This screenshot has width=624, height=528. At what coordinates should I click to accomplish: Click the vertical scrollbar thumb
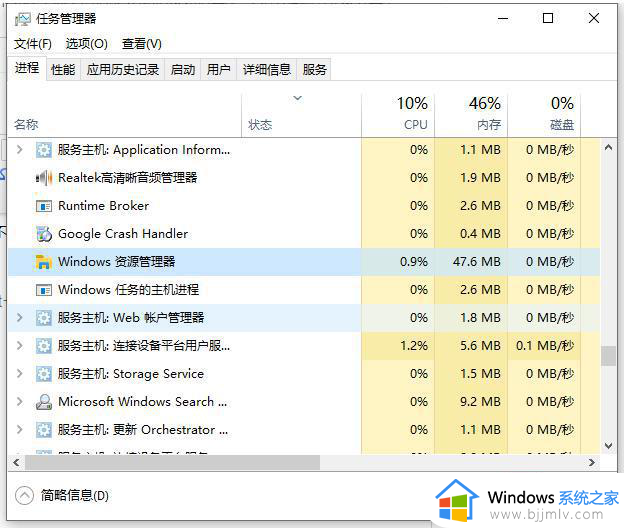(x=608, y=356)
